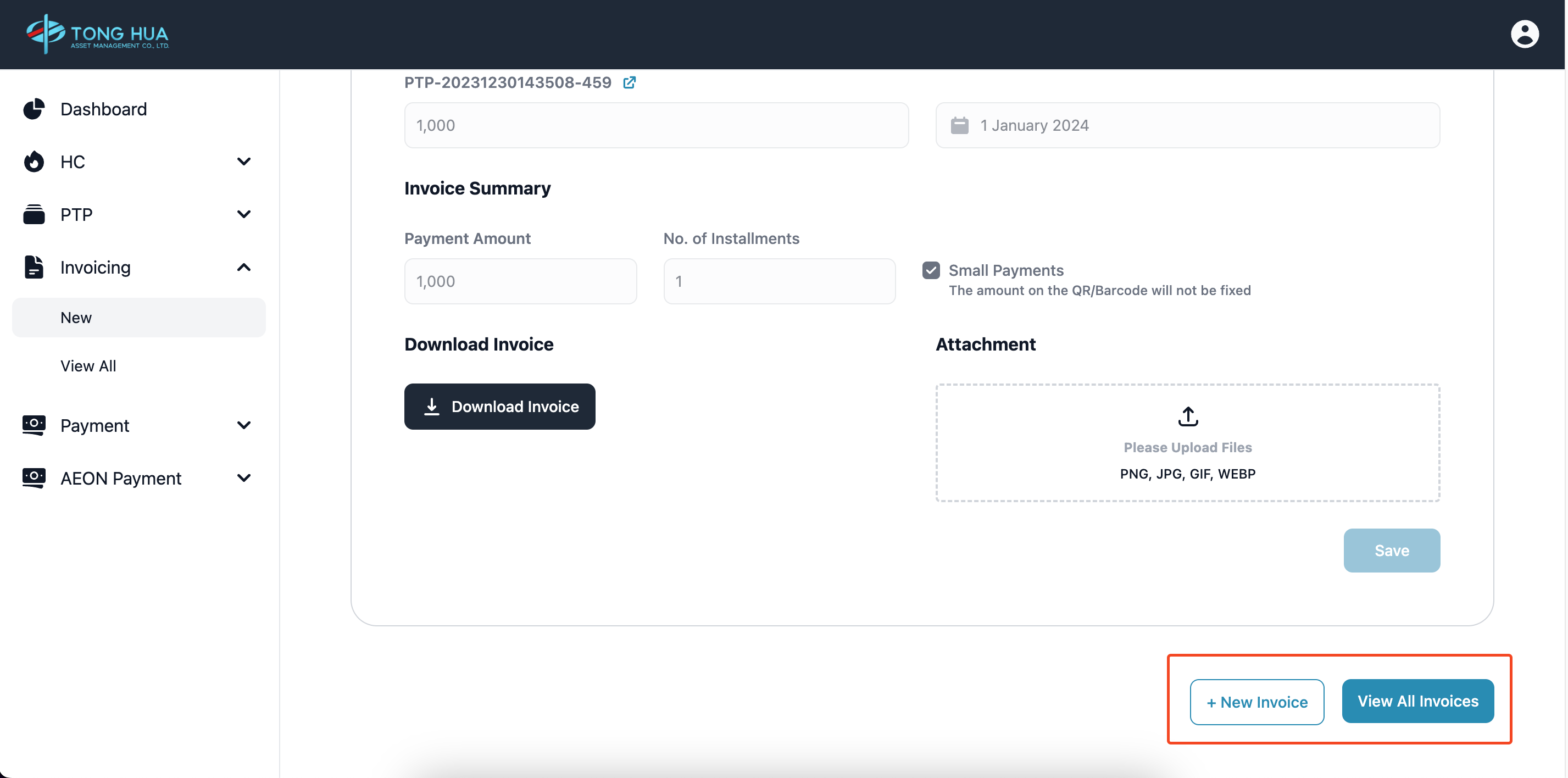Click the PTP wallet icon

[x=34, y=214]
